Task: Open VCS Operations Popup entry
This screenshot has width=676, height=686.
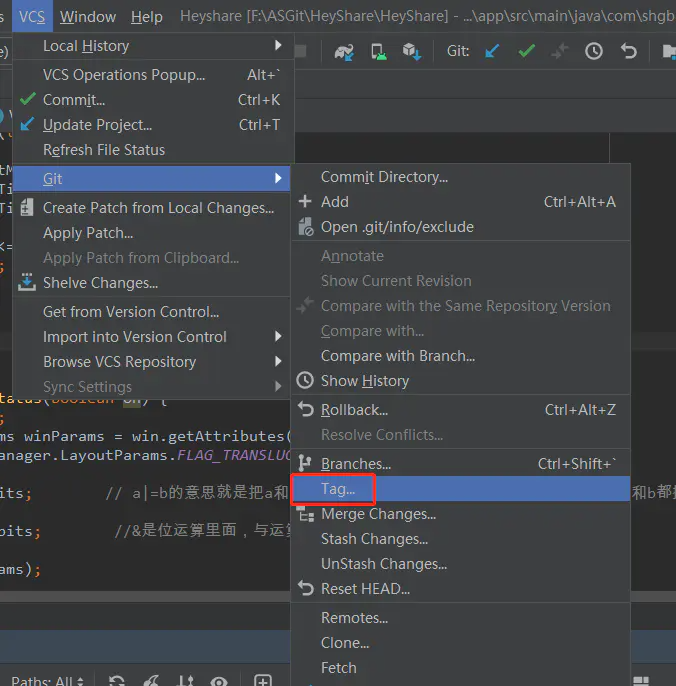Action: pyautogui.click(x=152, y=75)
